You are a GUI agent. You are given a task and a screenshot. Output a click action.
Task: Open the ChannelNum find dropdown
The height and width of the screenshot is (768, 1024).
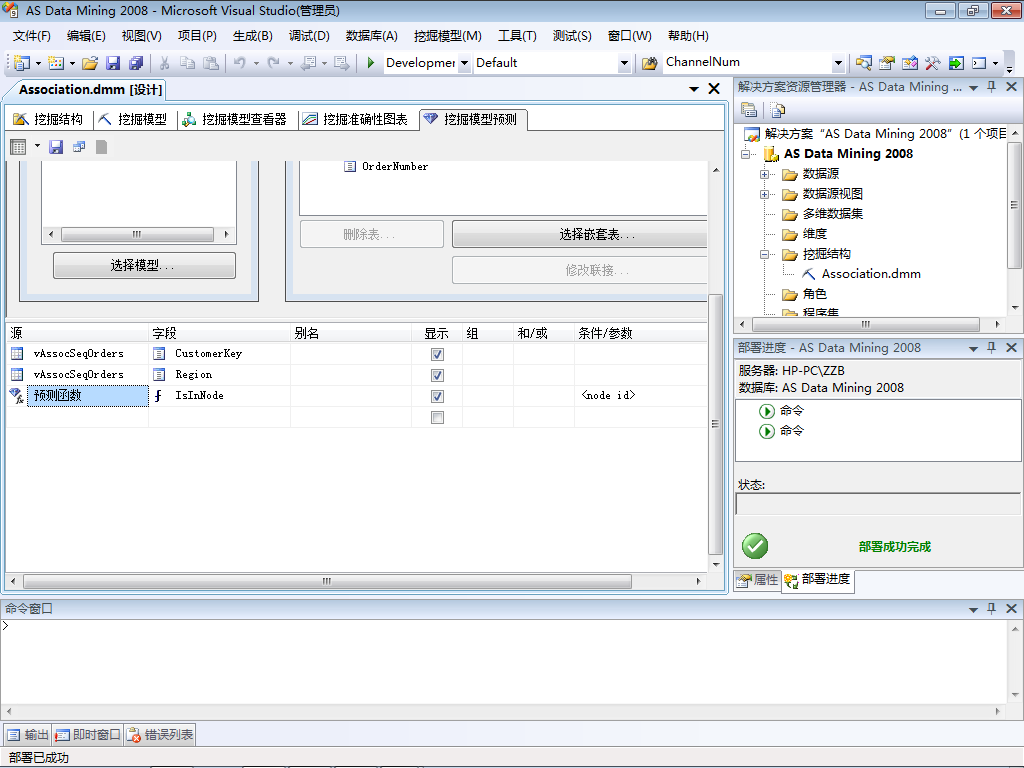[x=839, y=63]
